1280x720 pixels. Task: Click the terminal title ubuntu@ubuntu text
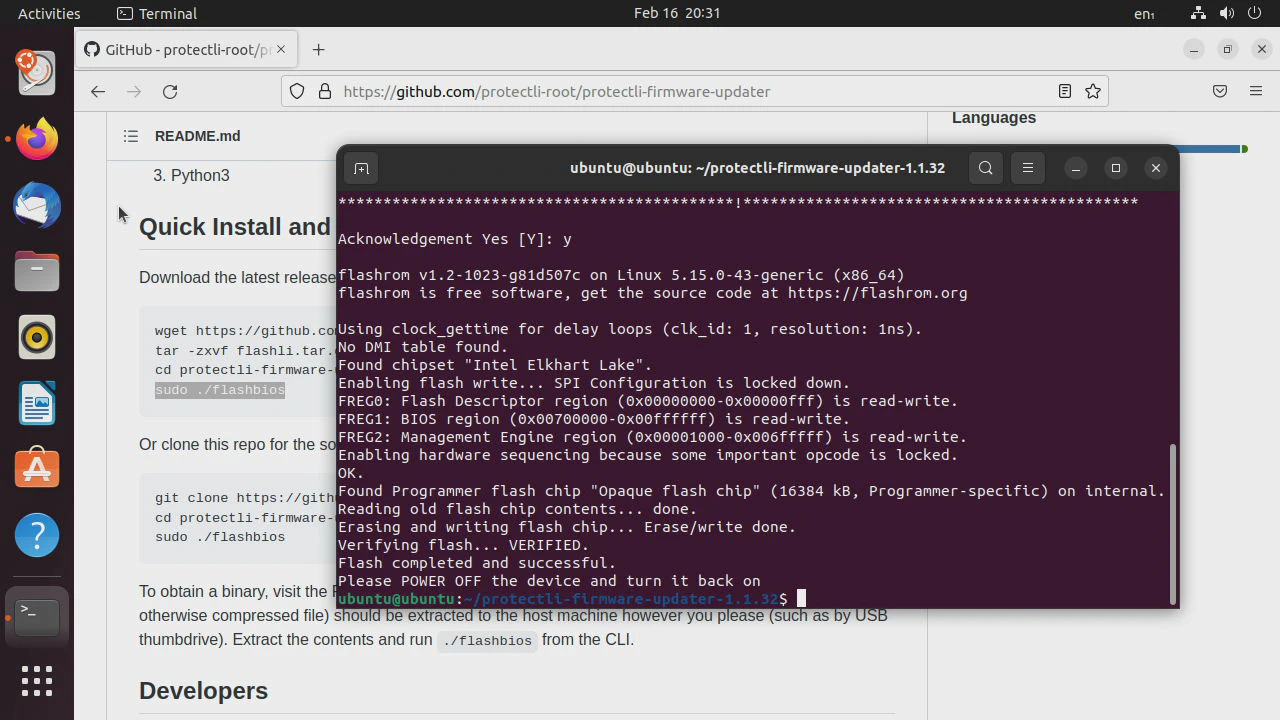757,168
